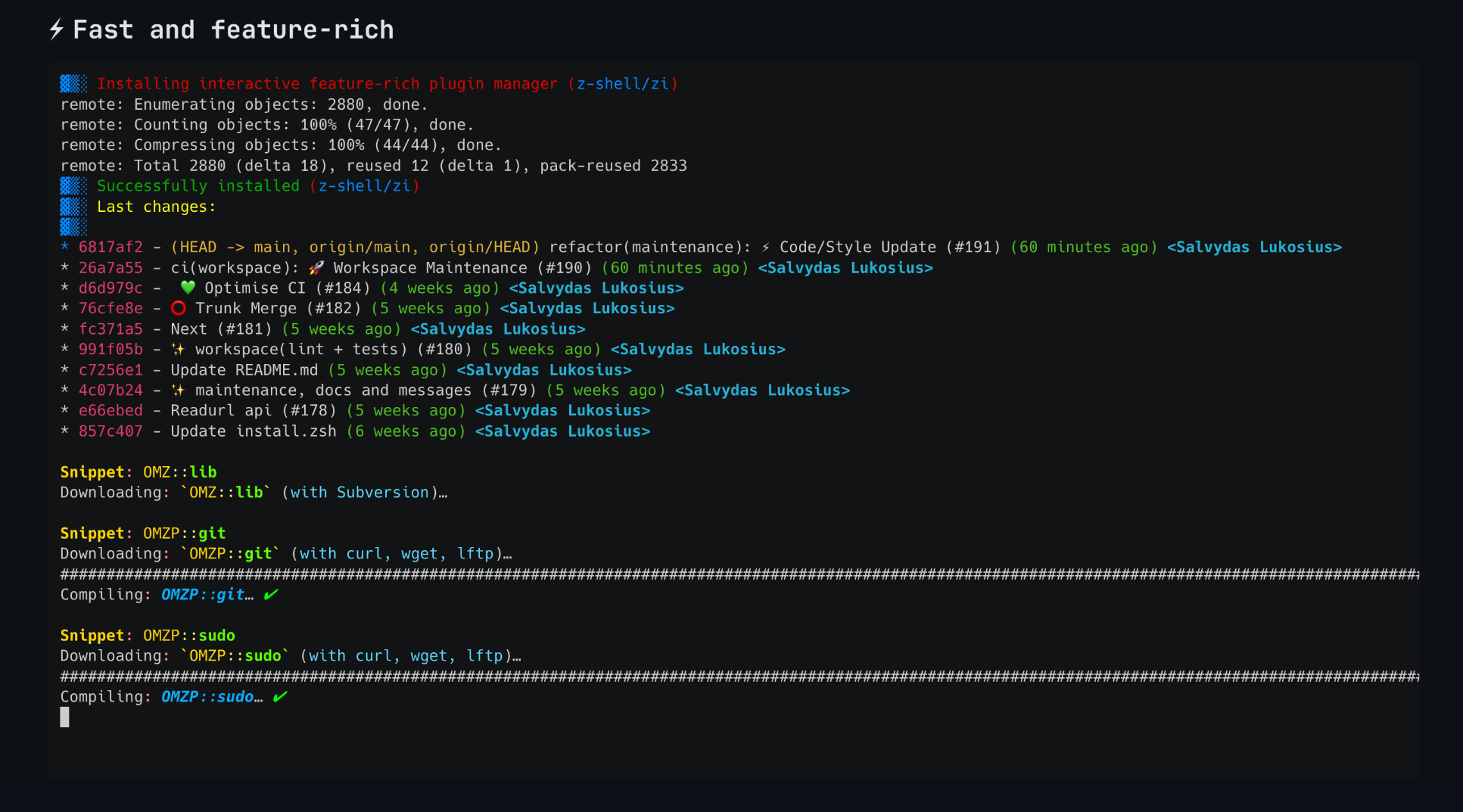Click the rocket emoji in Workspace Maintenance line
Image resolution: width=1463 pixels, height=812 pixels.
(x=316, y=268)
